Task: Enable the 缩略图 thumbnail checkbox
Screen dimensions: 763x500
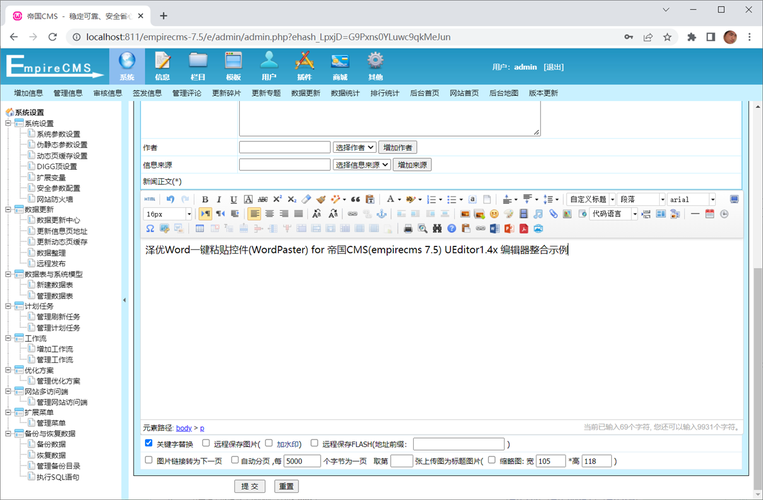Action: tap(491, 460)
